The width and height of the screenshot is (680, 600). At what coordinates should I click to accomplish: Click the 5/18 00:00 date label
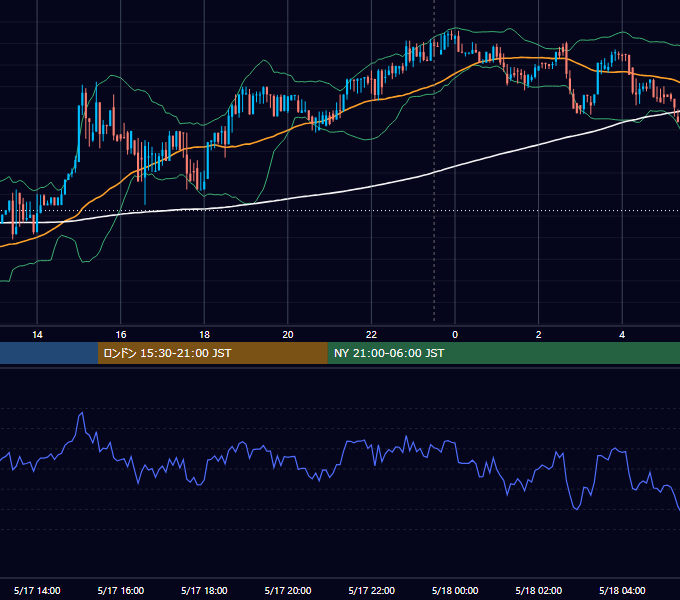[x=455, y=590]
